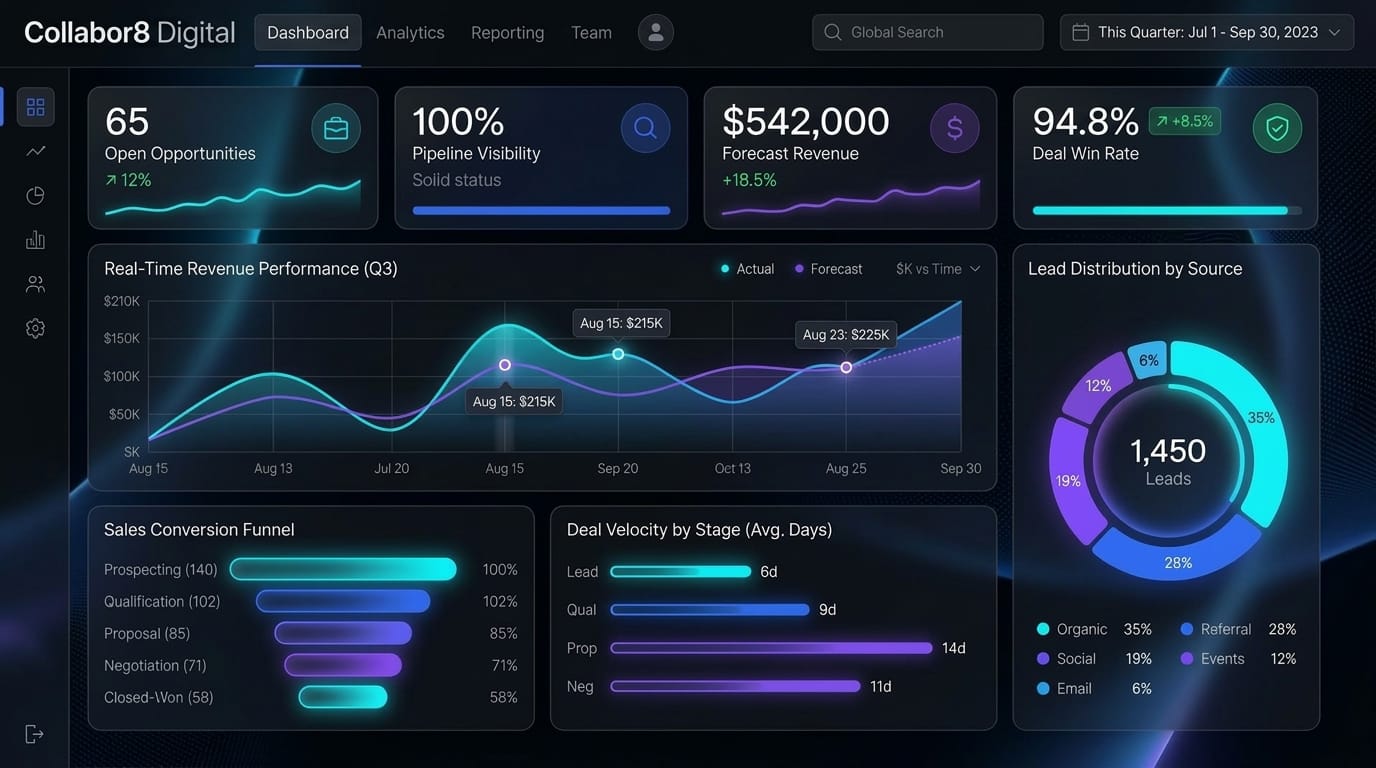This screenshot has width=1376, height=768.
Task: Click the shield check icon on Win Rate card
Action: pos(1277,128)
